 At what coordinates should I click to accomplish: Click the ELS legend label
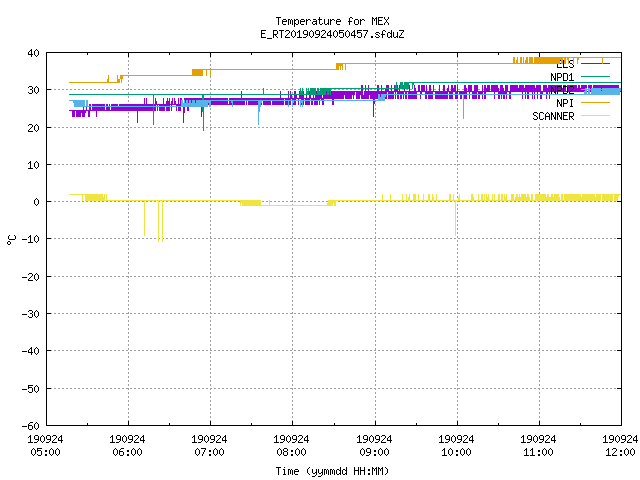tap(565, 64)
